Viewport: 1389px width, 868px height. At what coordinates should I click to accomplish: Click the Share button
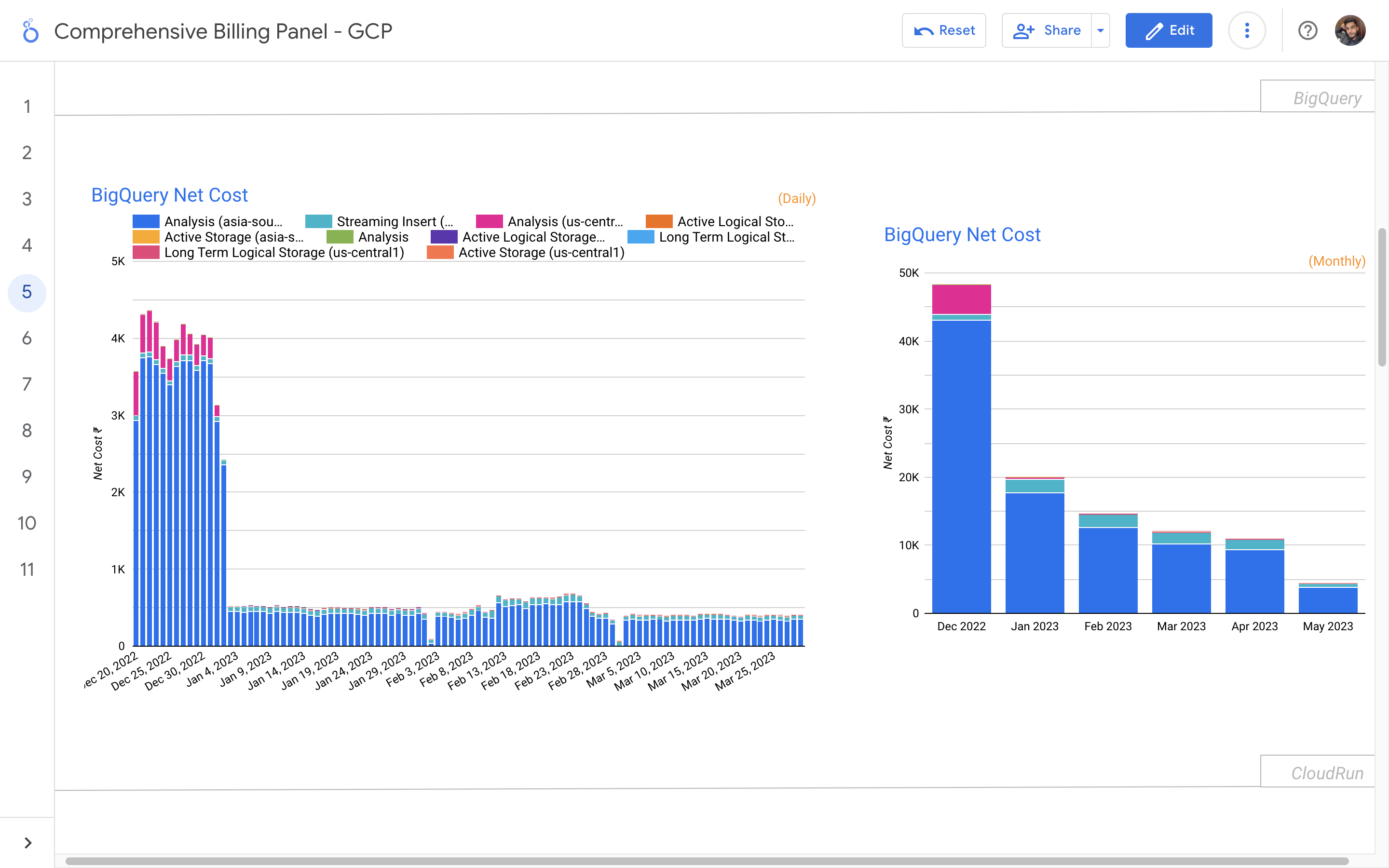click(x=1047, y=30)
